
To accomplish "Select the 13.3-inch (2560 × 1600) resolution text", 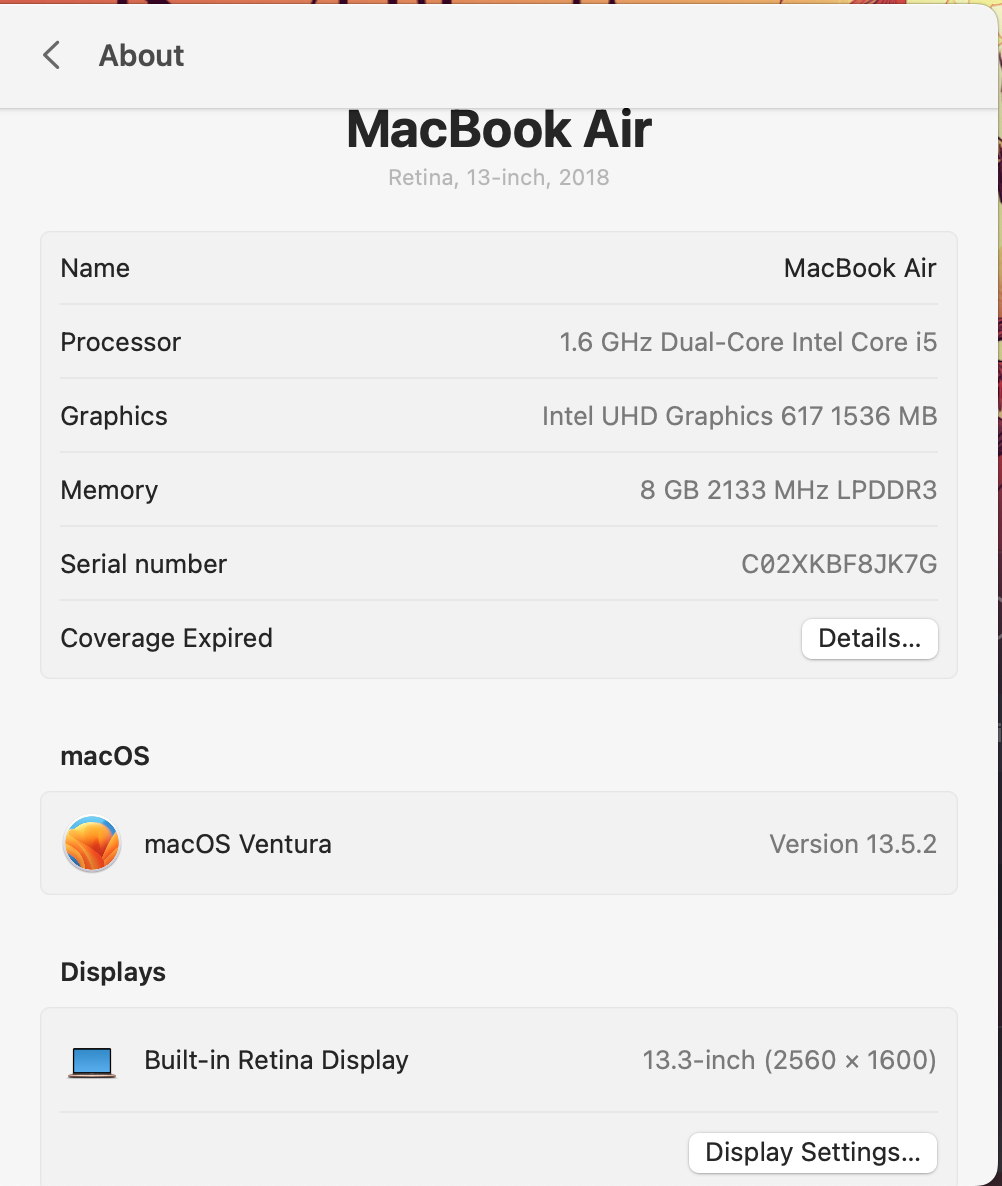I will coord(790,1060).
